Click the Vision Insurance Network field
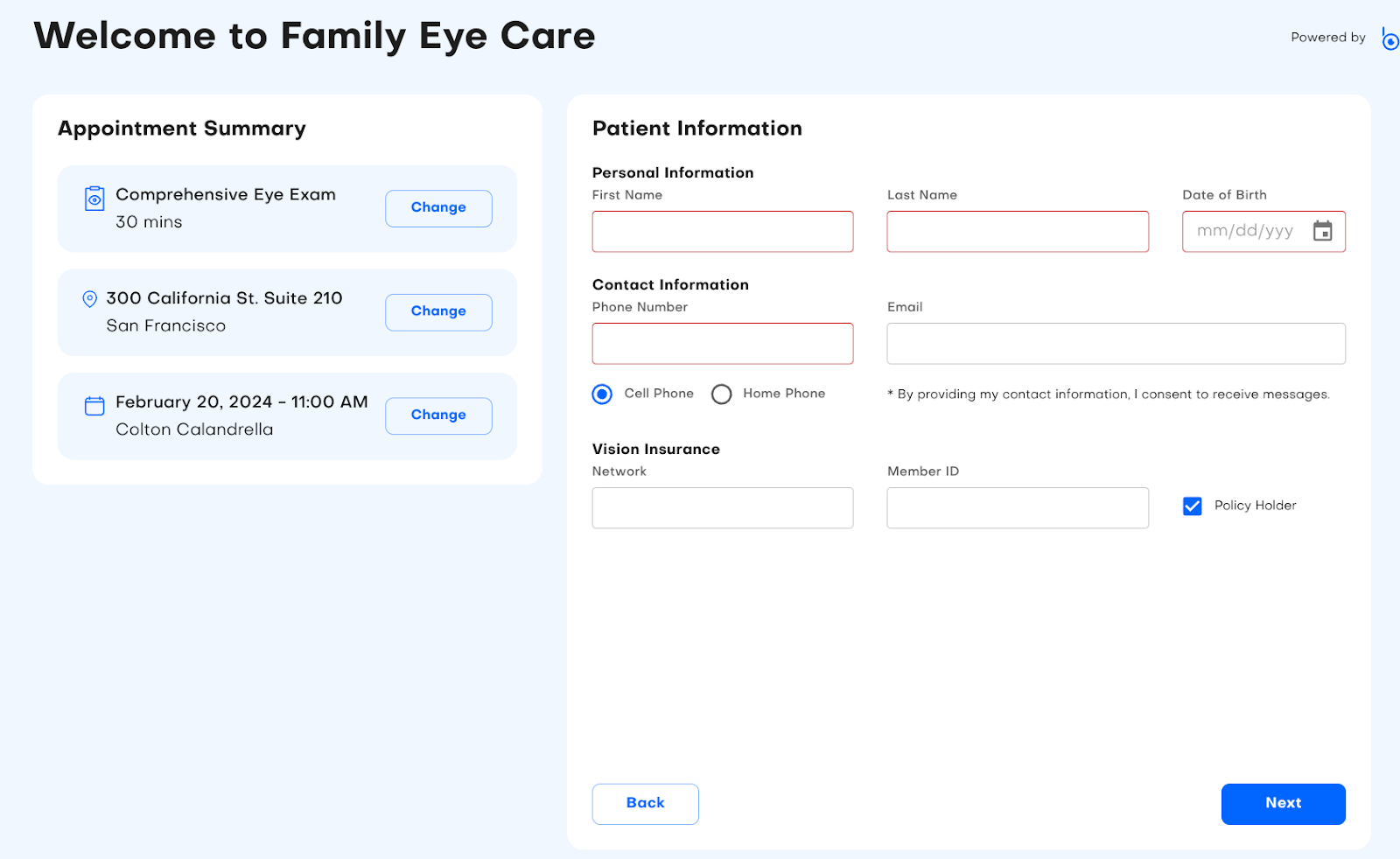This screenshot has height=859, width=1400. tap(722, 507)
